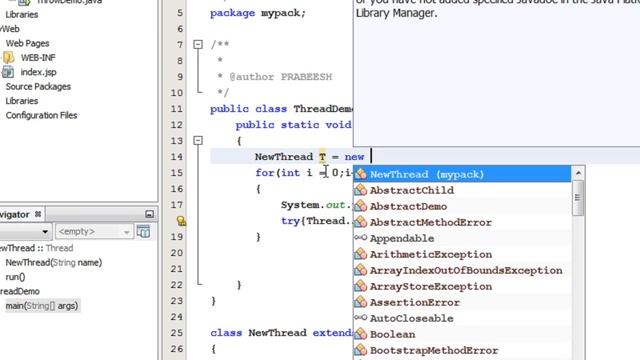Choose AbstractDemo from completion list
Screen dimensions: 640x360
click(x=462, y=206)
